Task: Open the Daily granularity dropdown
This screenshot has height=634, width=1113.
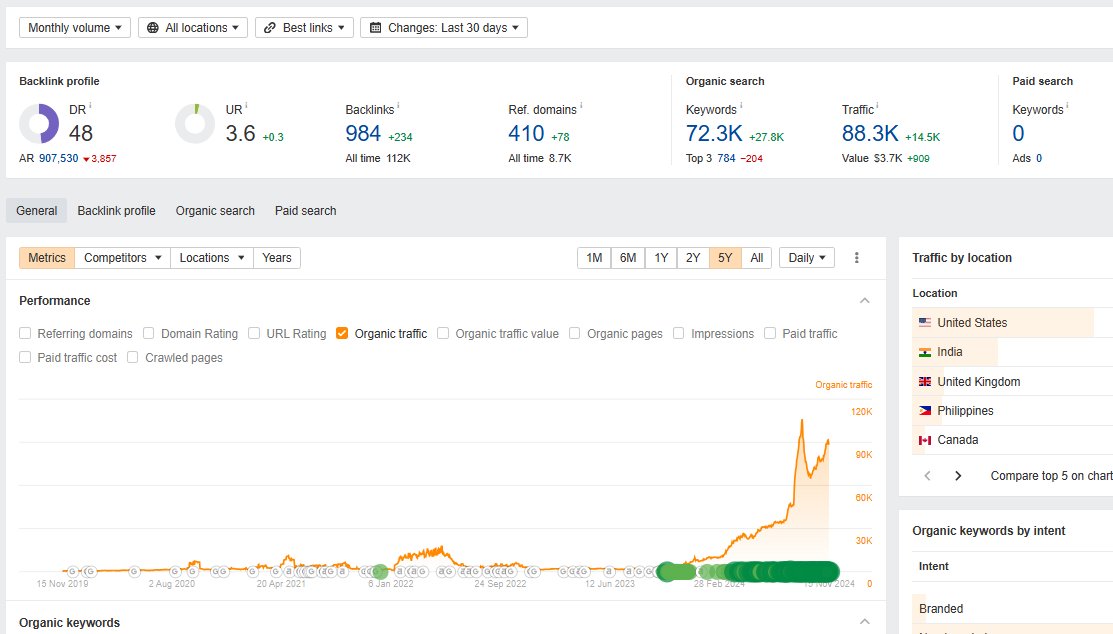Action: click(x=807, y=258)
